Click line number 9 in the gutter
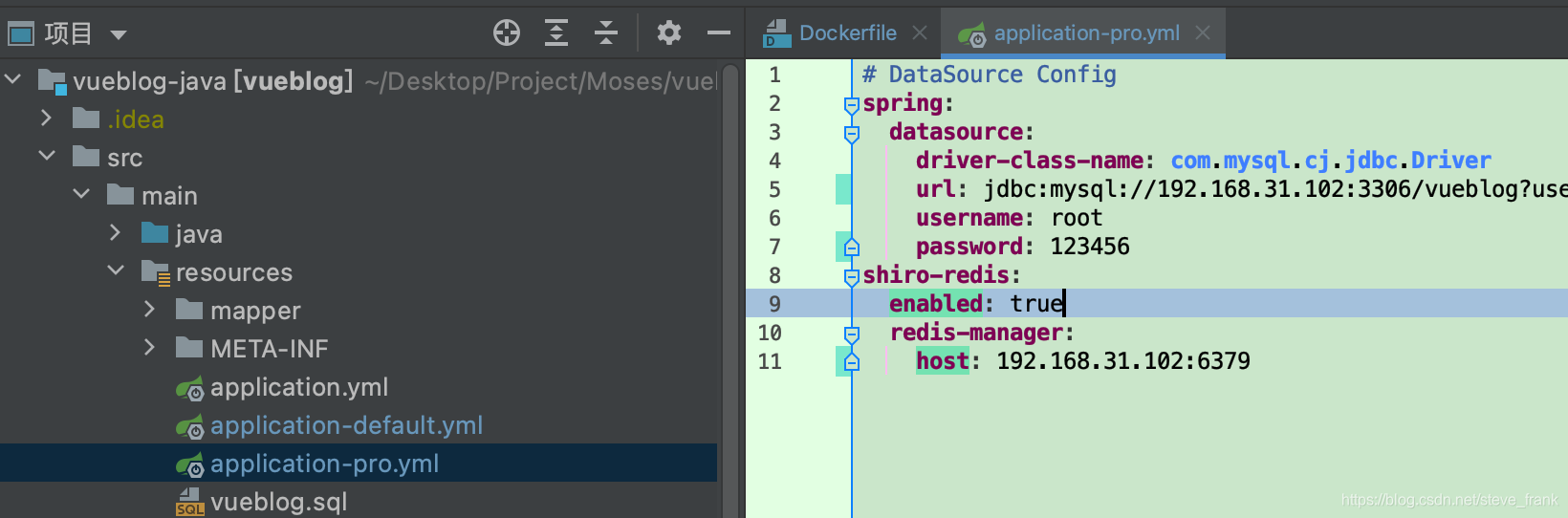This screenshot has height=518, width=1568. (774, 304)
